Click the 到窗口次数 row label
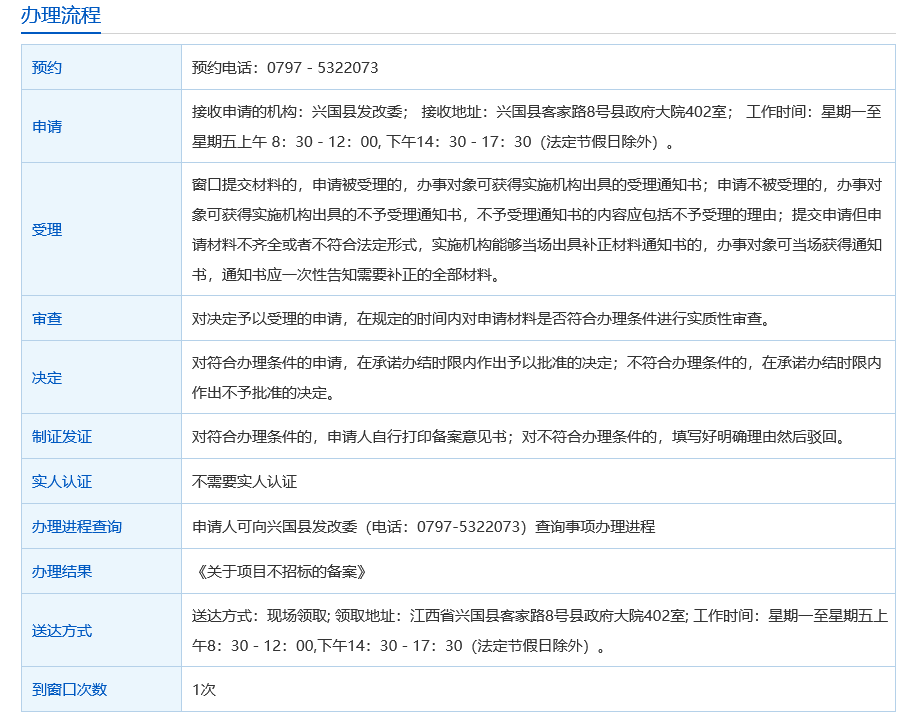This screenshot has height=728, width=918. tap(69, 690)
